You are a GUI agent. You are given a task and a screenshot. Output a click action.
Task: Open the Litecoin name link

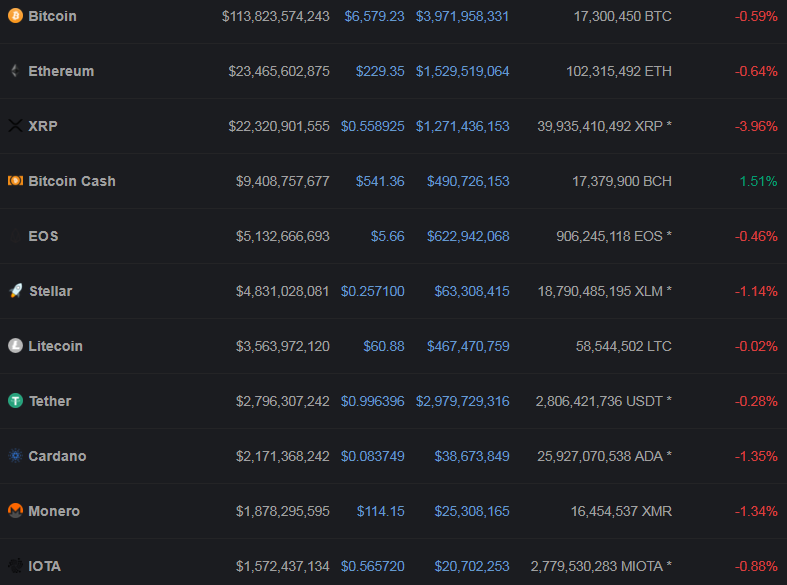point(55,346)
